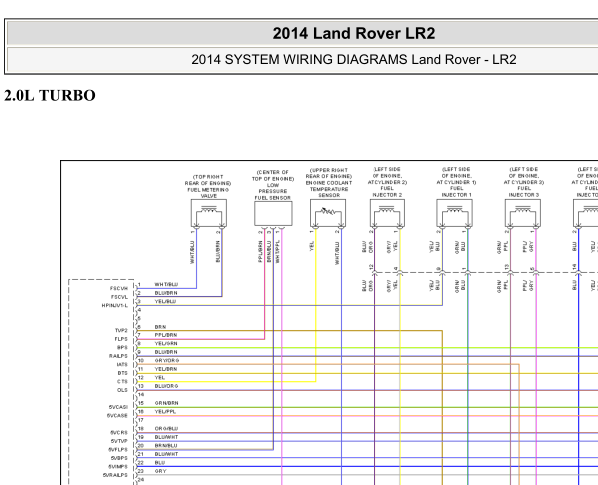Click the 5VCASE signal name
The height and width of the screenshot is (485, 598).
tap(117, 416)
